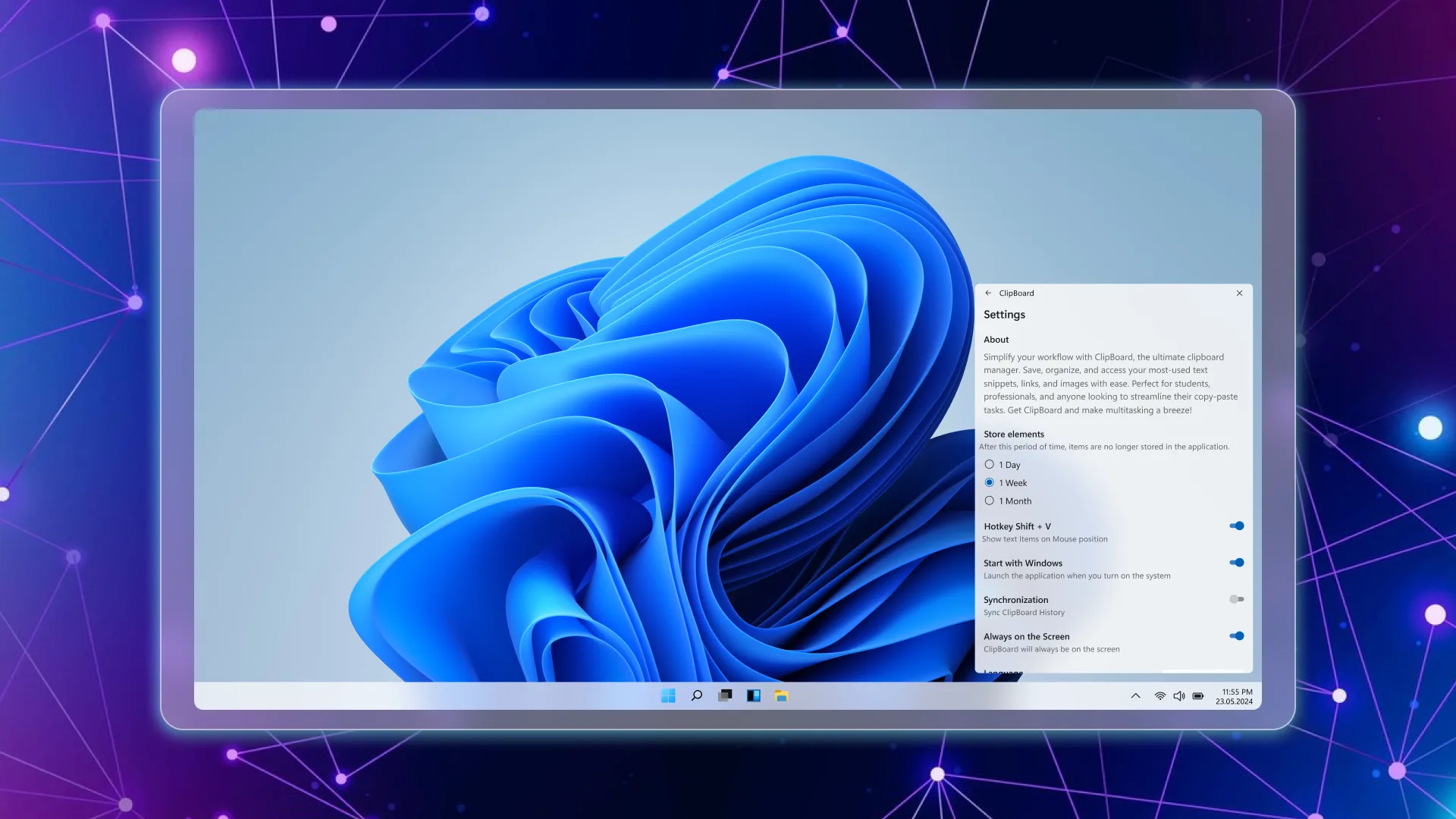Open Task View in the taskbar
Image resolution: width=1456 pixels, height=819 pixels.
[x=725, y=695]
